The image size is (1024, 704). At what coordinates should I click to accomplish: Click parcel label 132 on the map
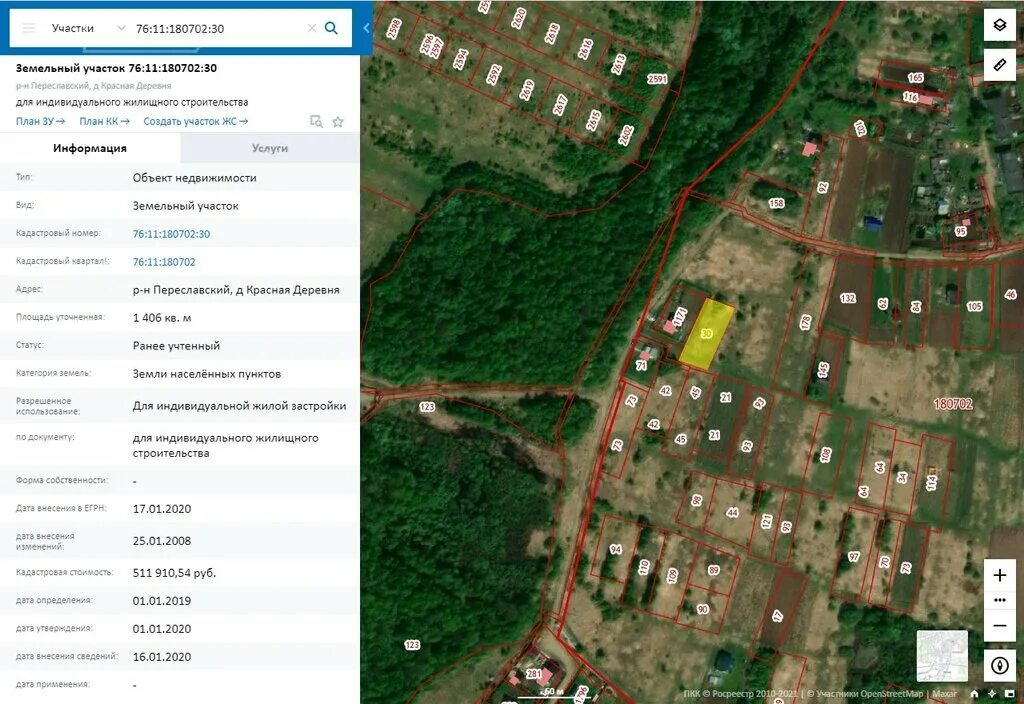coord(848,298)
